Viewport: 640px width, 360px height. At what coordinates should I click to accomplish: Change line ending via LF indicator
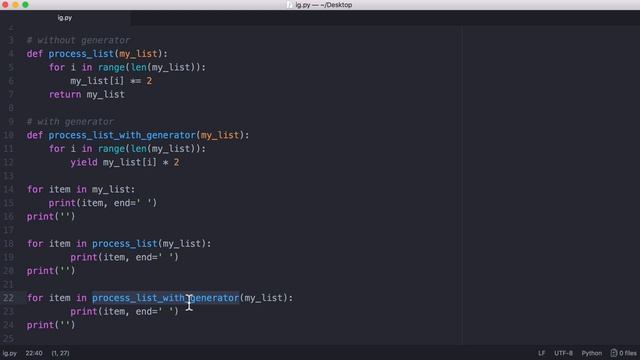[x=541, y=353]
